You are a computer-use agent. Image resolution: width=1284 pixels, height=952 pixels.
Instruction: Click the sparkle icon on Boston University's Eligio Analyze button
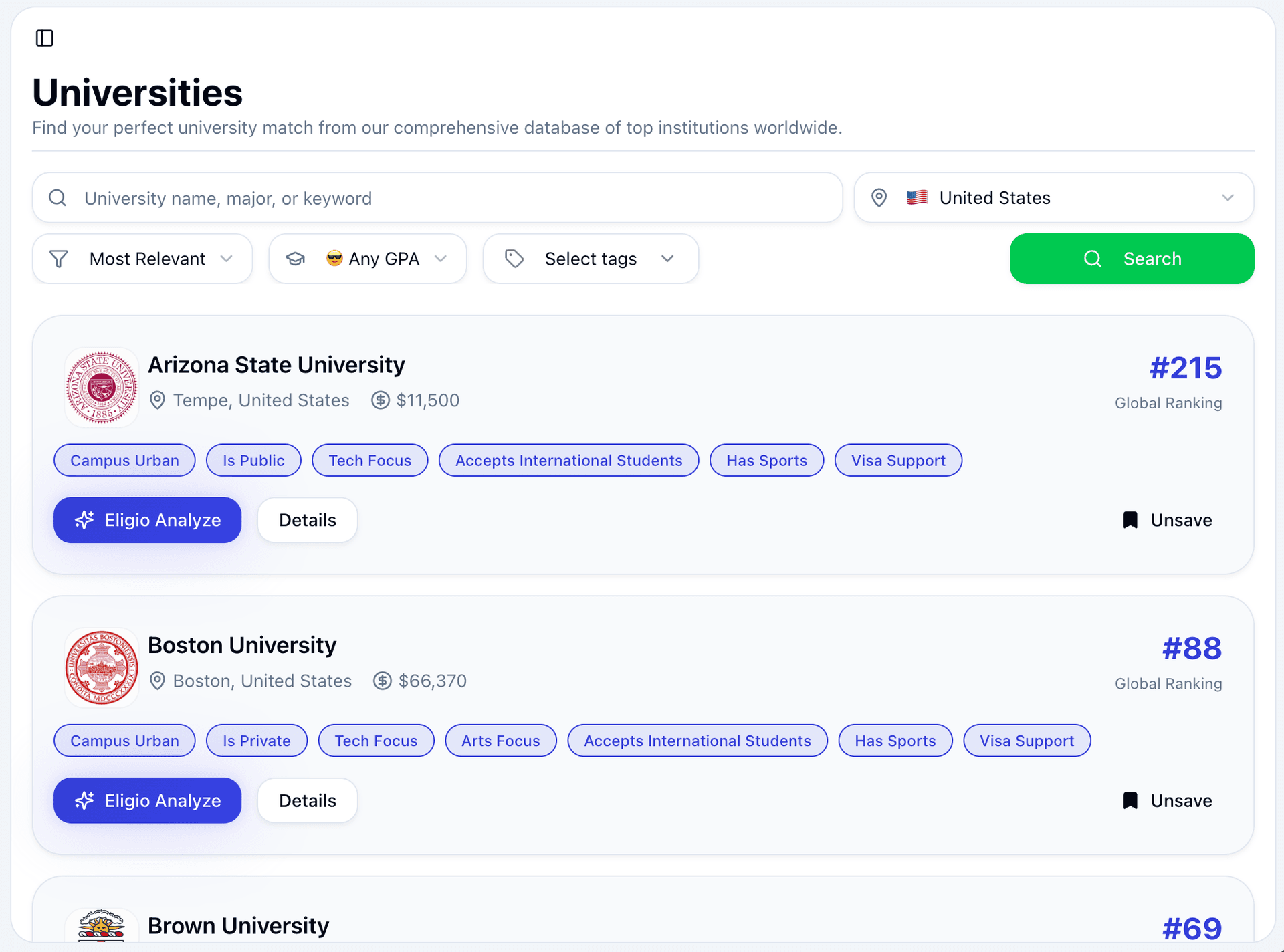pos(84,800)
